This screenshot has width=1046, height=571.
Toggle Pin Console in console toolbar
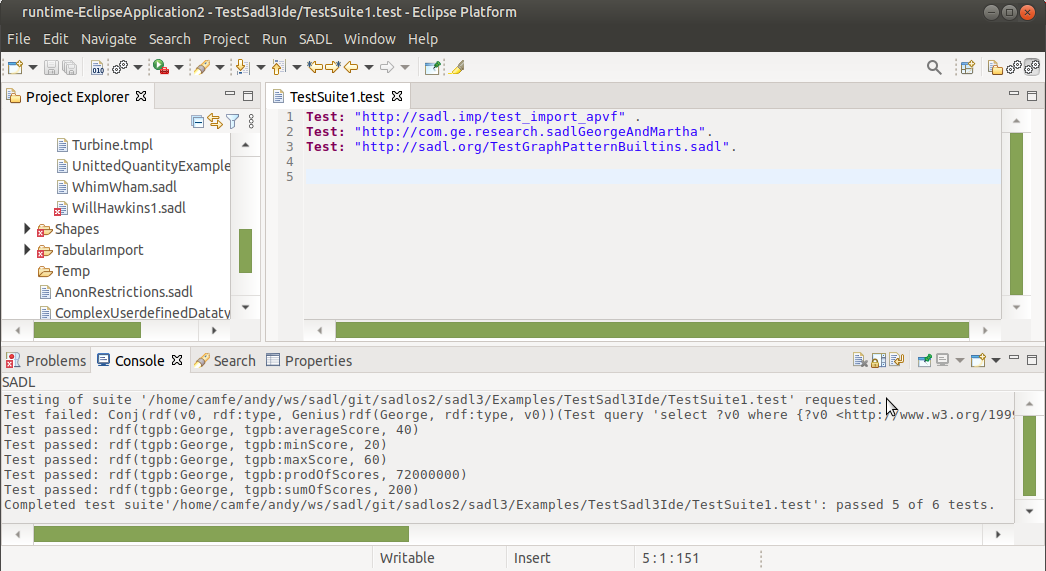pyautogui.click(x=925, y=361)
